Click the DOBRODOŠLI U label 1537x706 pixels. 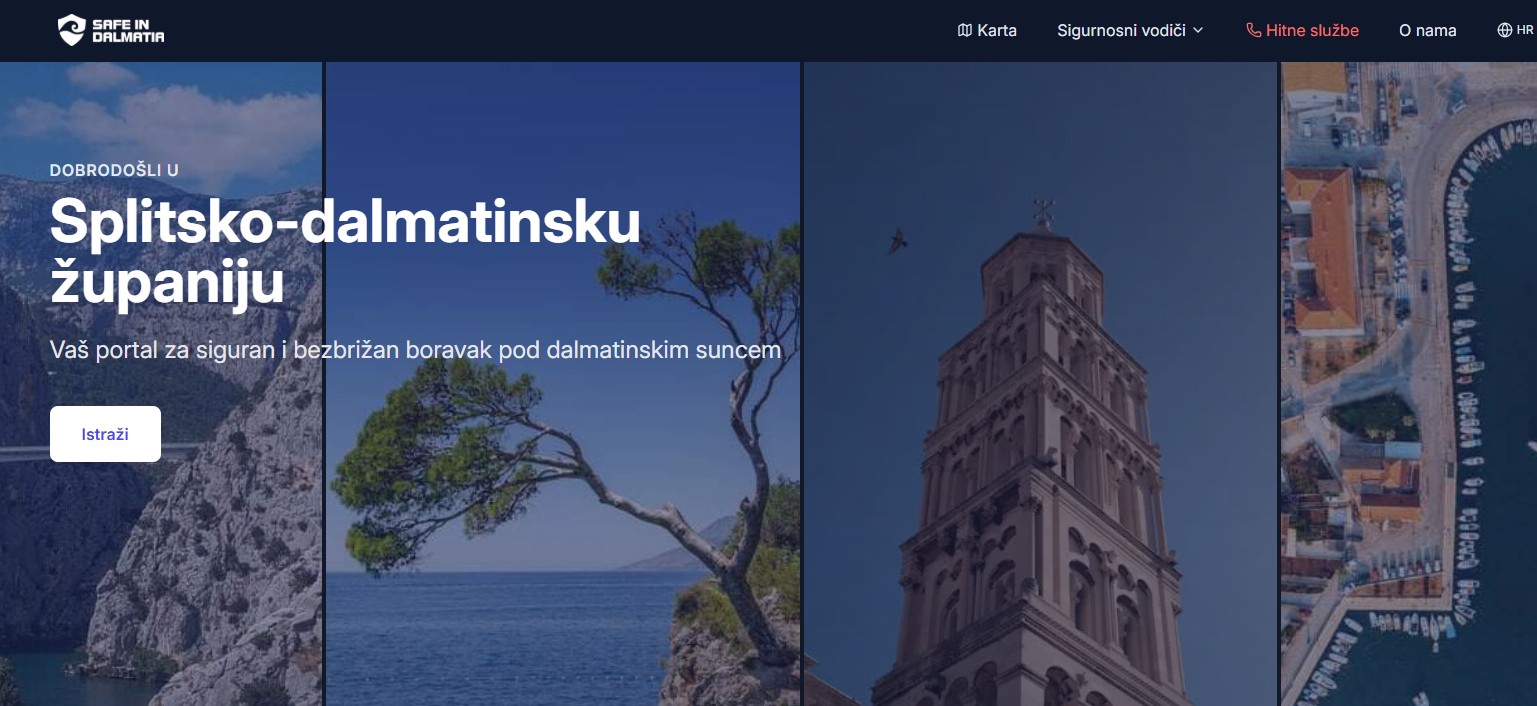[x=114, y=170]
